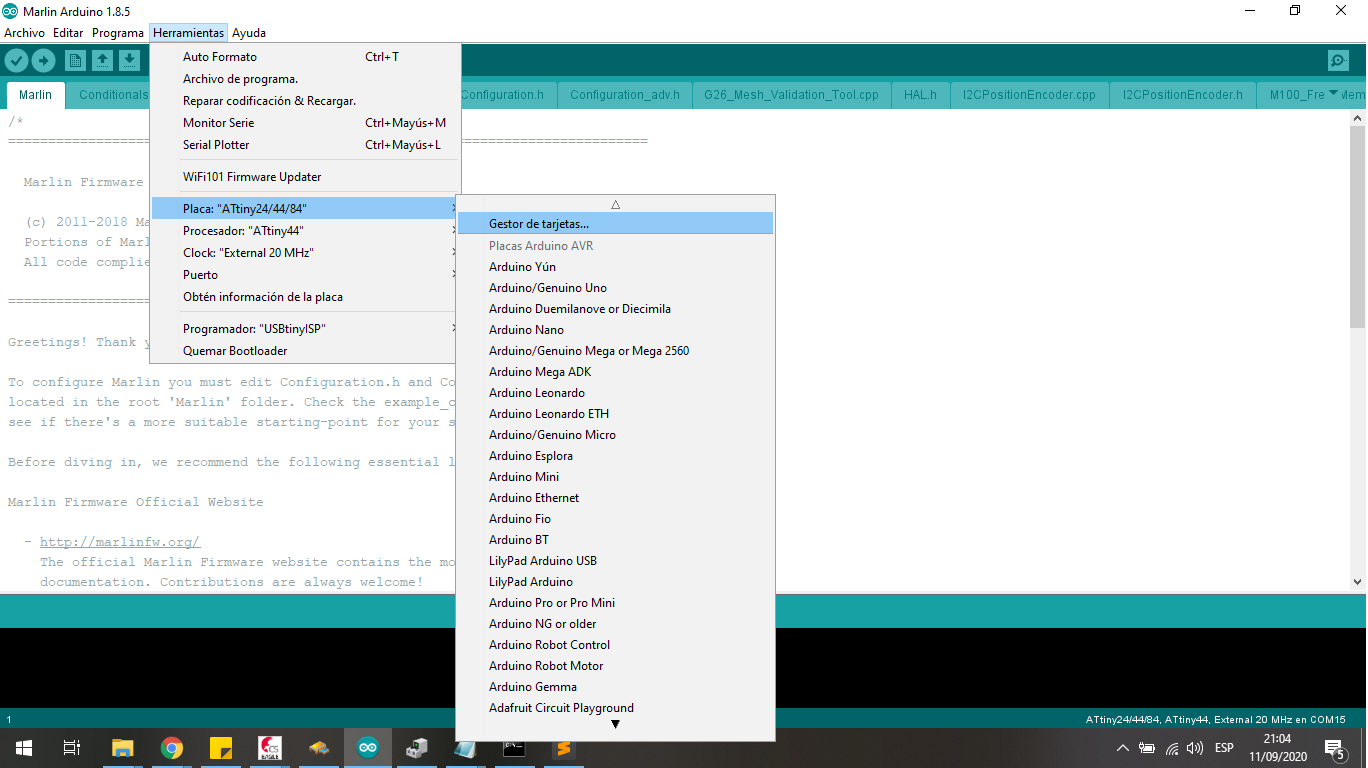Open the Serial Monitor magnifier icon

click(x=1338, y=61)
